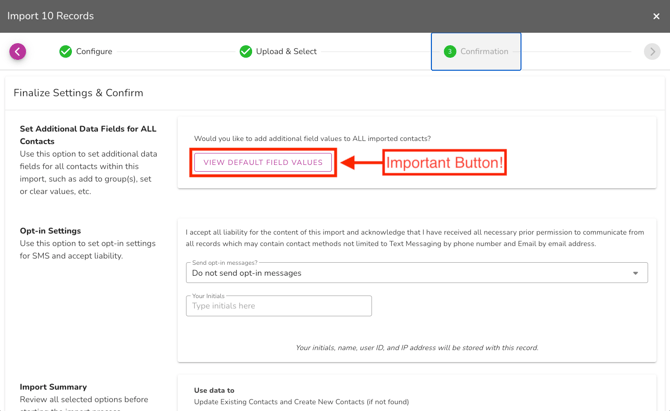Image resolution: width=670 pixels, height=411 pixels.
Task: Click the Finalize Settings & Confirm heading
Action: (x=78, y=93)
